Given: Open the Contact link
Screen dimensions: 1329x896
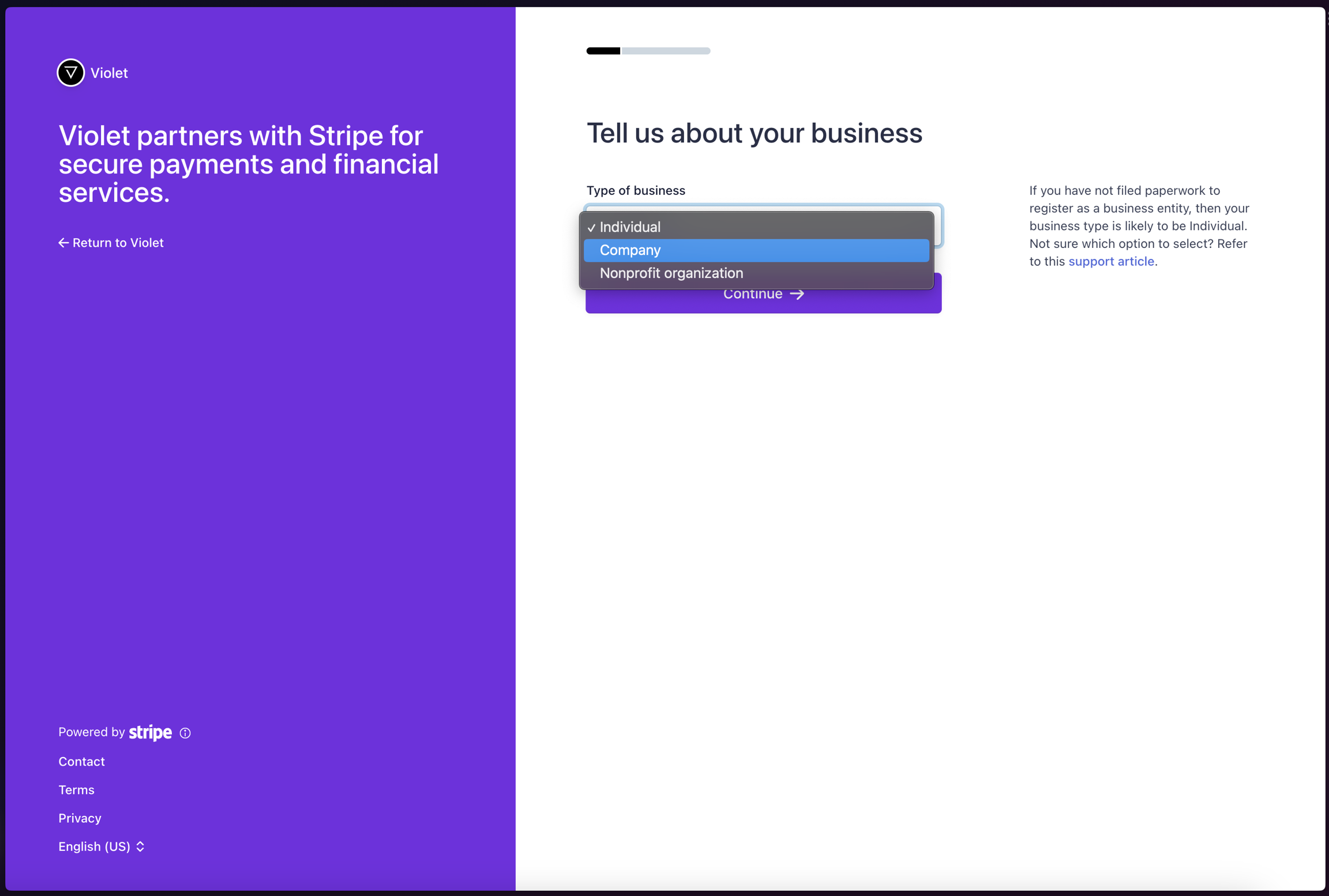Looking at the screenshot, I should click(x=81, y=762).
